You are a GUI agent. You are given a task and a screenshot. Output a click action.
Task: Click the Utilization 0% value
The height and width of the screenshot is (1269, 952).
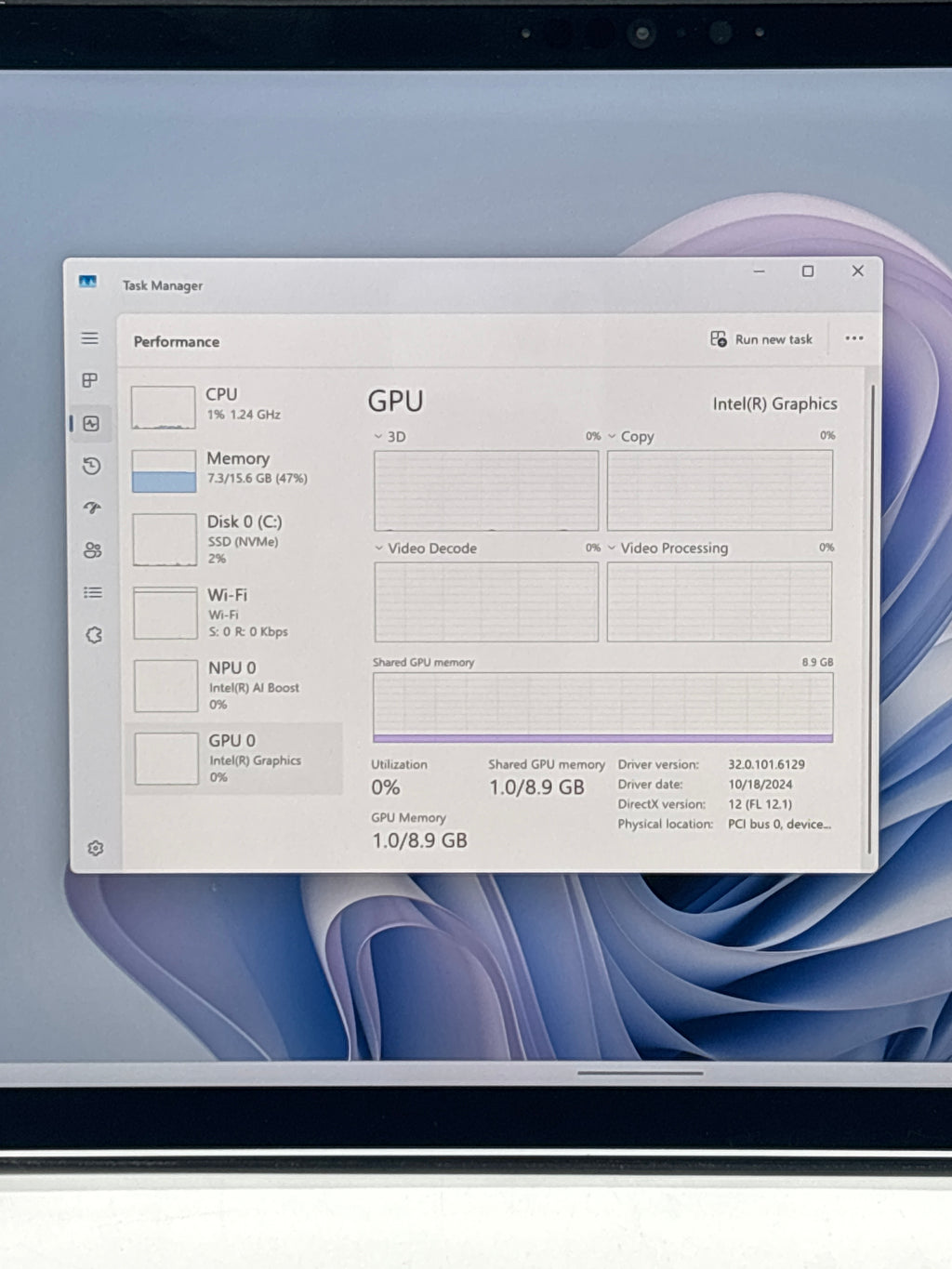pyautogui.click(x=386, y=787)
